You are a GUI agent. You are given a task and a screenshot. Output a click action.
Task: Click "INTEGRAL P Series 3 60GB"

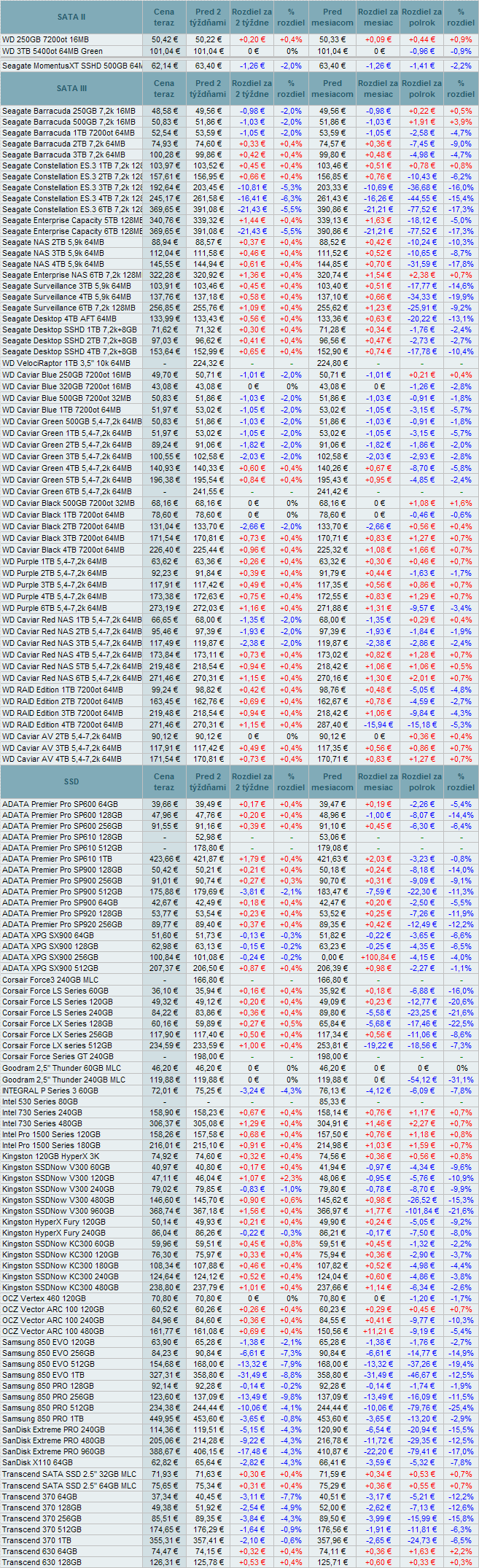pyautogui.click(x=50, y=1091)
